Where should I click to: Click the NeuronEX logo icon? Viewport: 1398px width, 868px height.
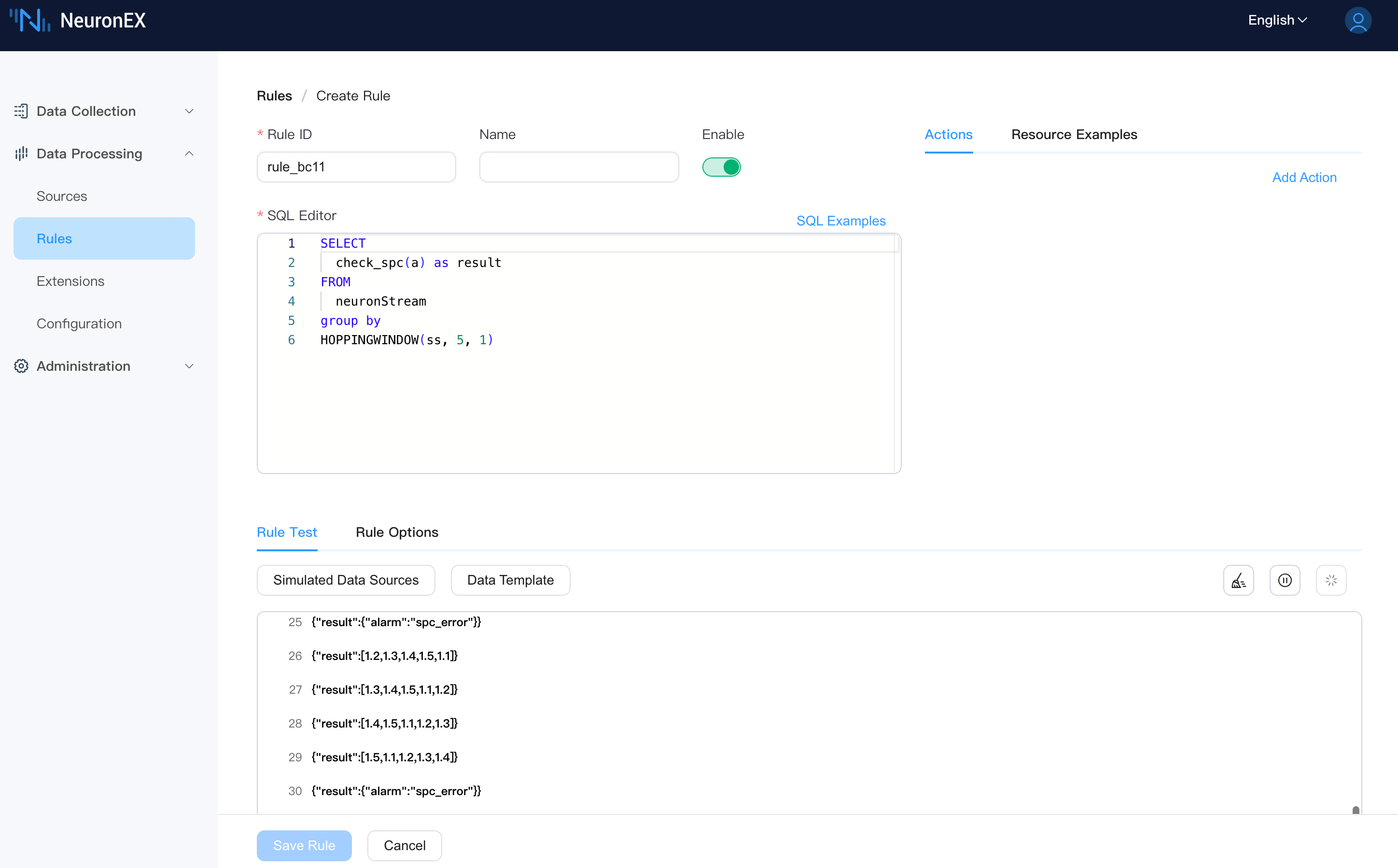click(x=30, y=21)
